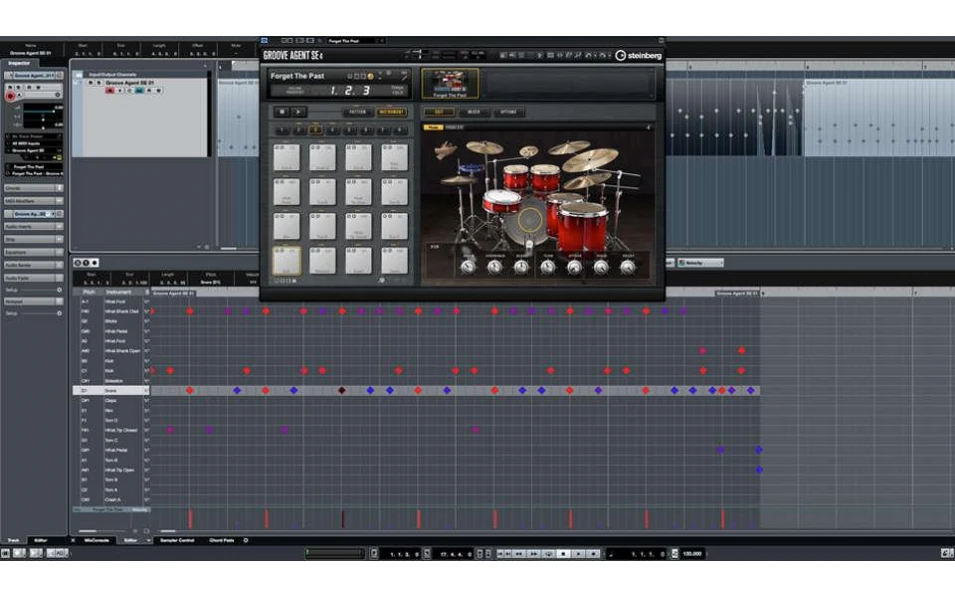Expand the Chords inspector section
This screenshot has width=955, height=597.
tap(34, 188)
